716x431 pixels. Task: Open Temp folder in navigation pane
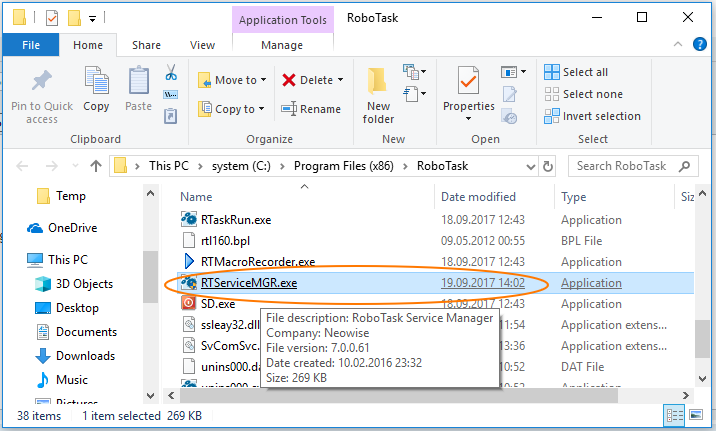[61, 196]
